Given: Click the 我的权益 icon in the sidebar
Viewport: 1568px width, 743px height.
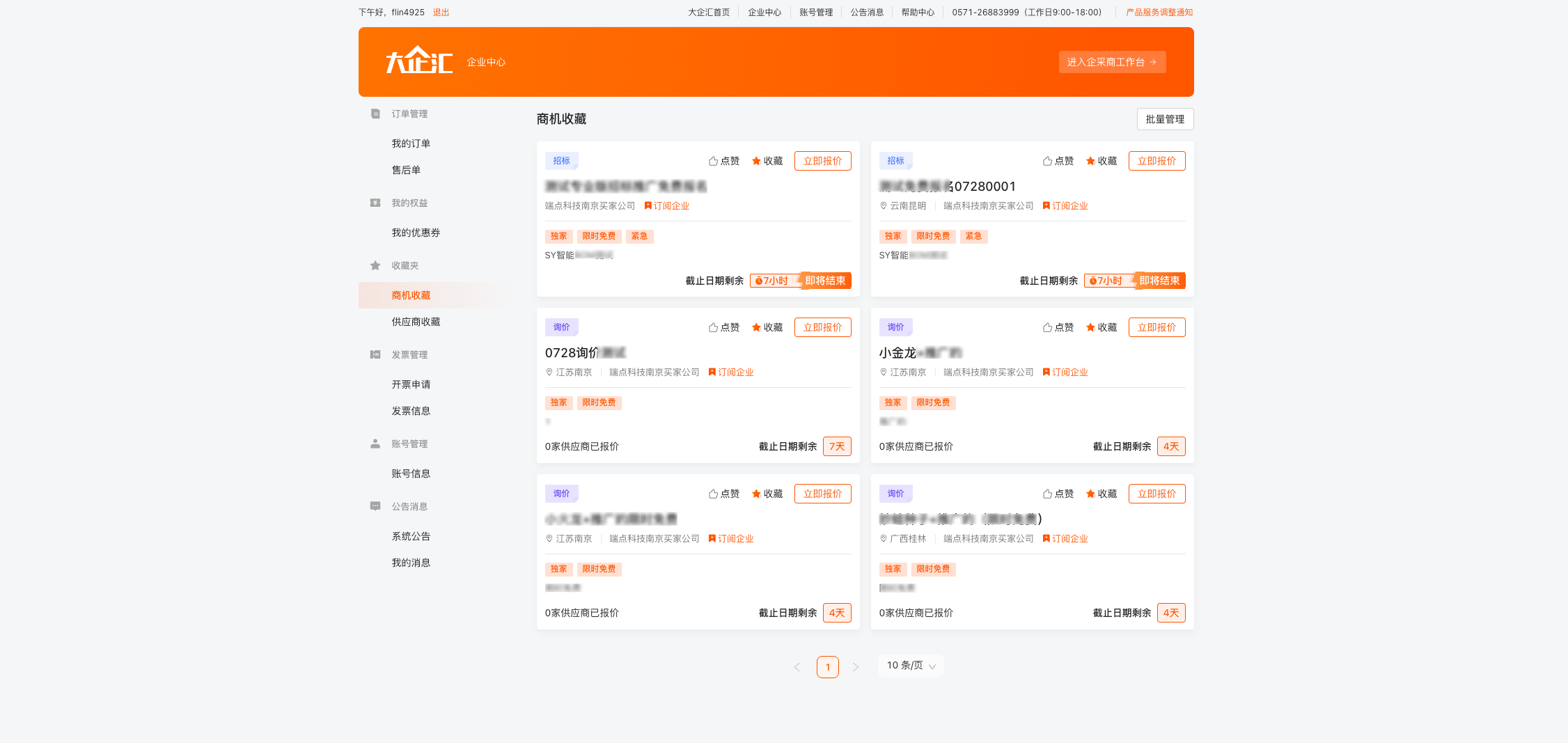Looking at the screenshot, I should pos(375,203).
